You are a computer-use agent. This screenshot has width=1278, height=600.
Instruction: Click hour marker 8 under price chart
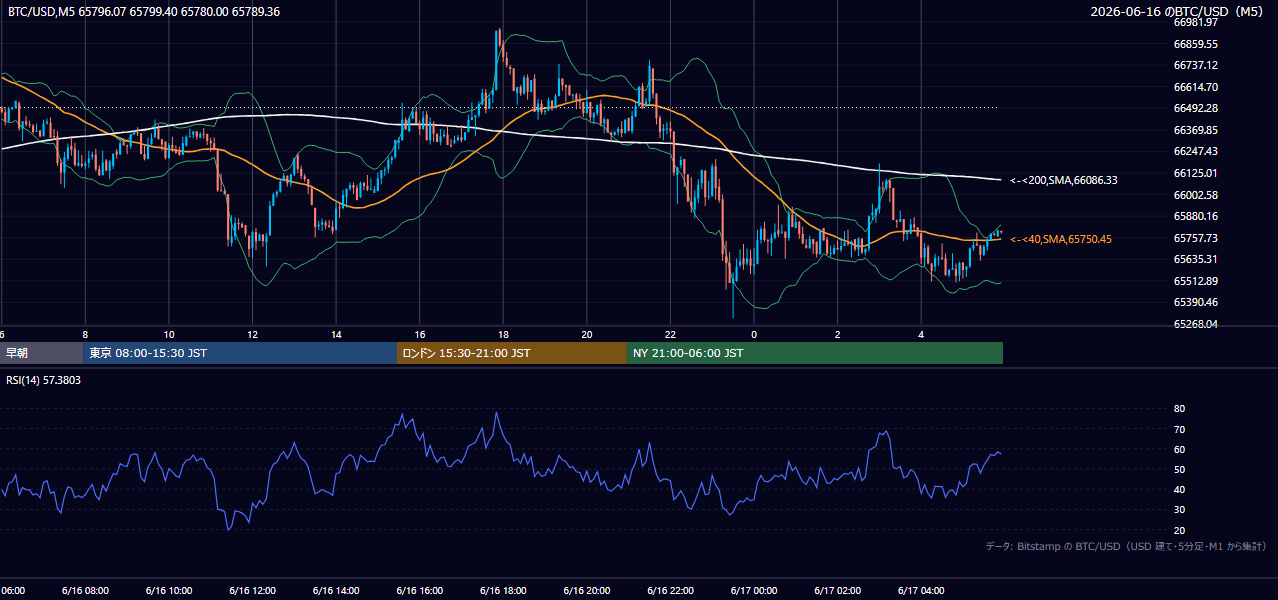(85, 334)
